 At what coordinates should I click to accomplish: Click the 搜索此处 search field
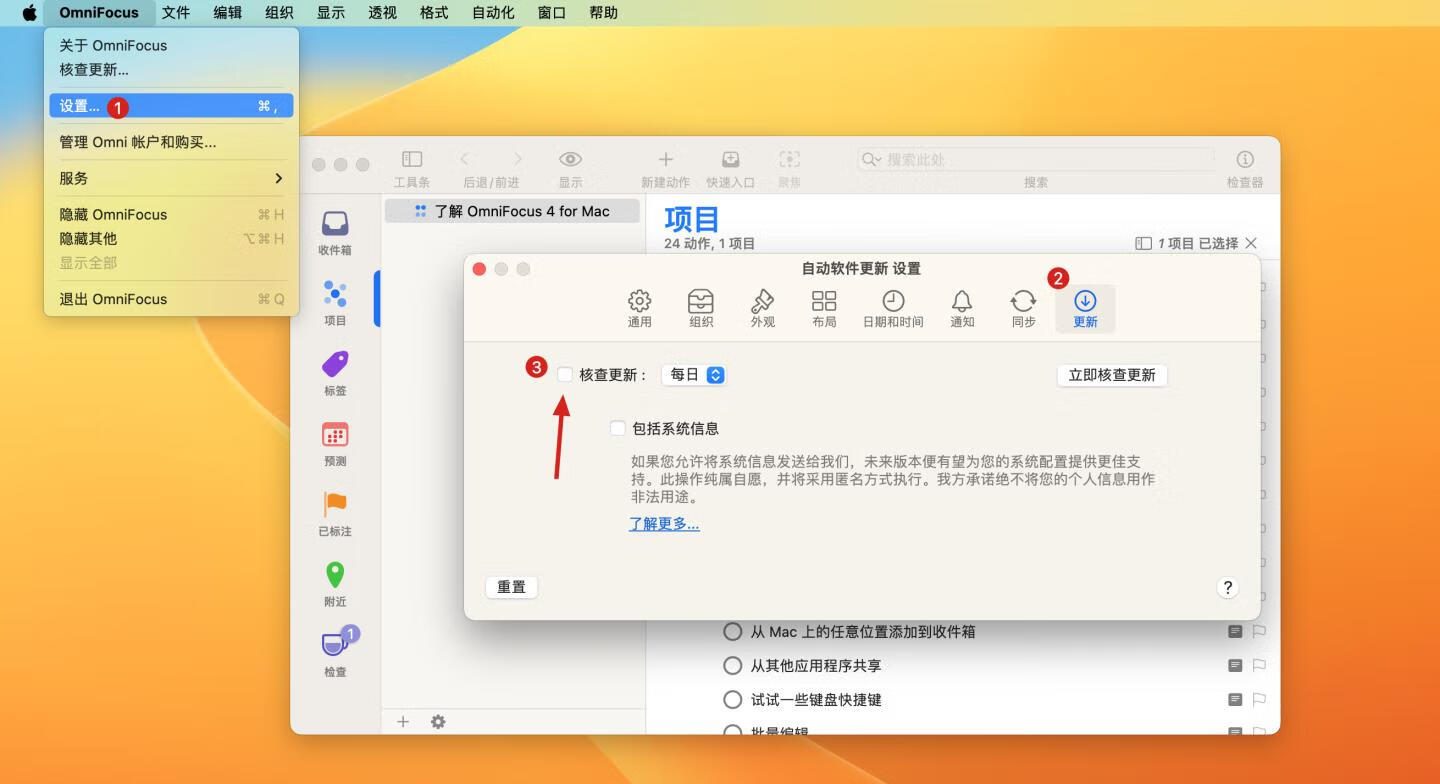[x=1040, y=160]
